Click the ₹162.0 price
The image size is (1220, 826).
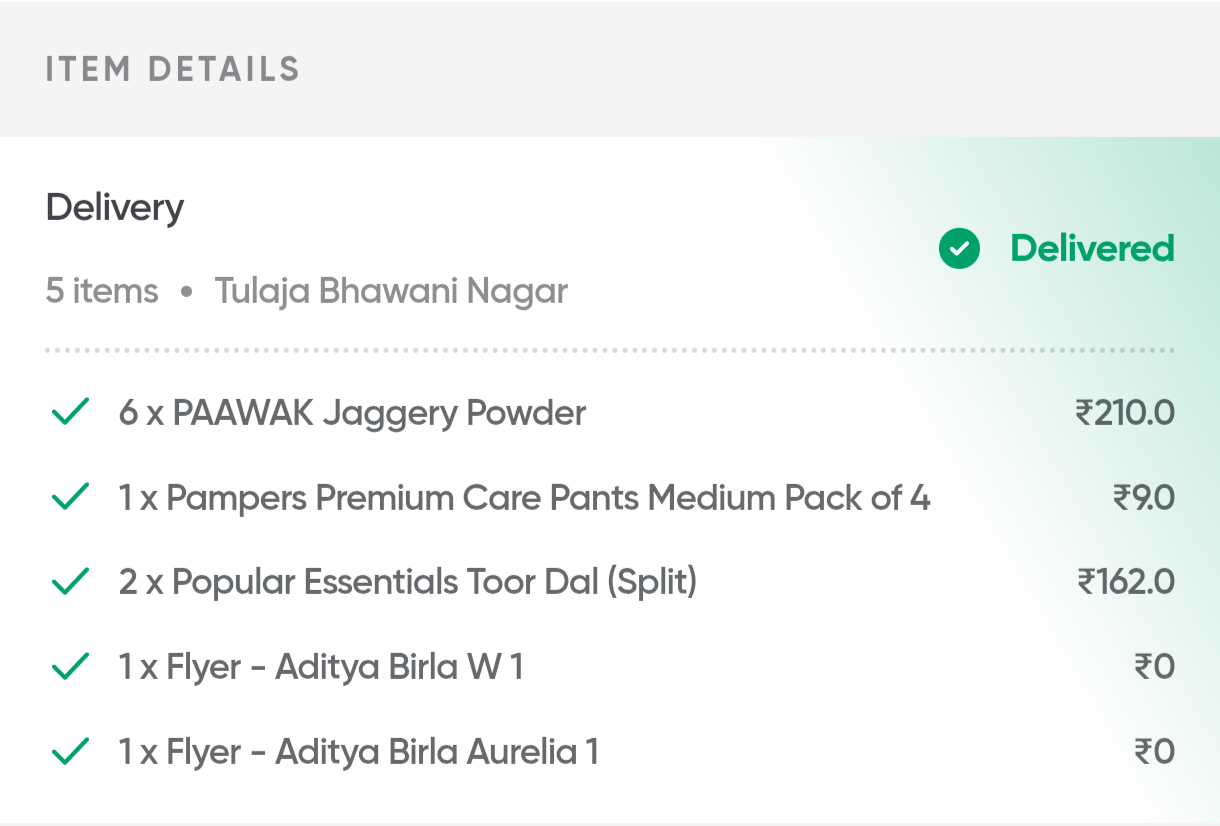pos(1125,582)
